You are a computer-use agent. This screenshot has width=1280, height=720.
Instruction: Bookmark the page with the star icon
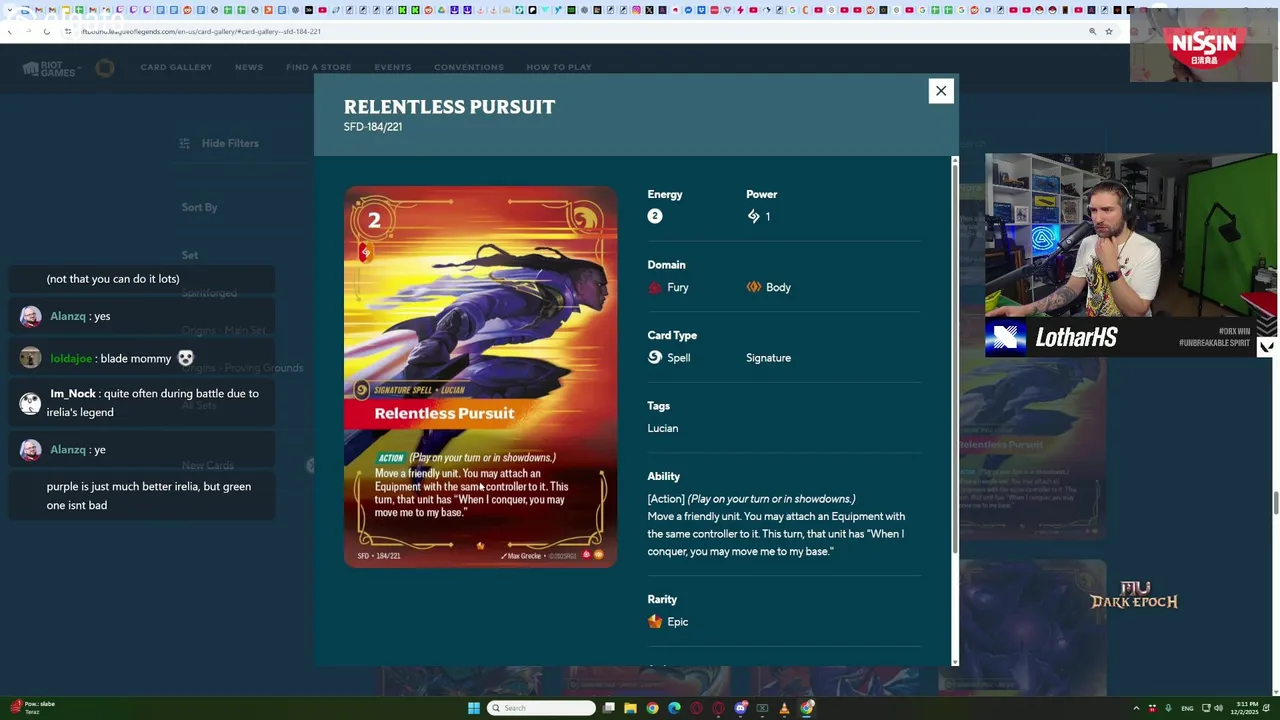[x=1108, y=31]
